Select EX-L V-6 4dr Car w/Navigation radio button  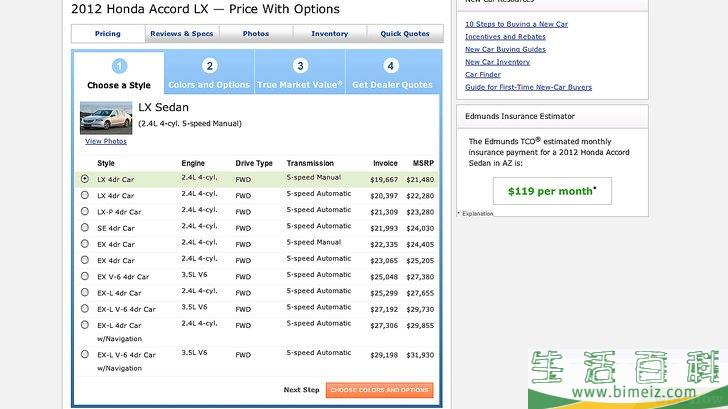tap(84, 354)
